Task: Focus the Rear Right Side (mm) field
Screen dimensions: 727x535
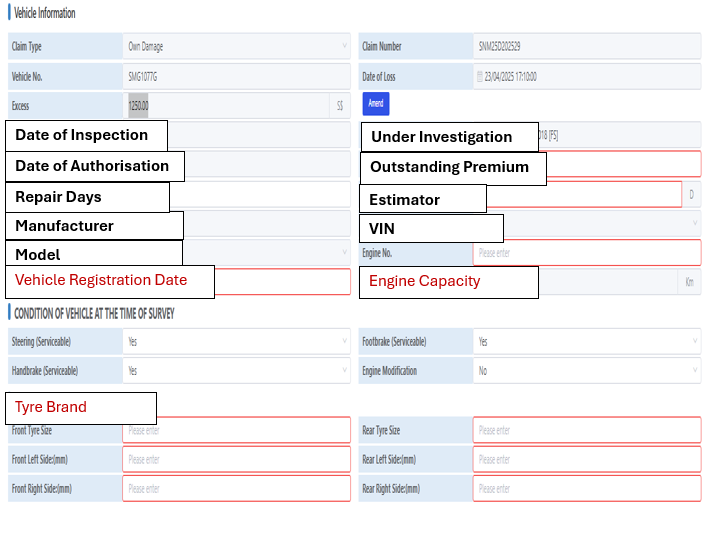Action: (586, 488)
